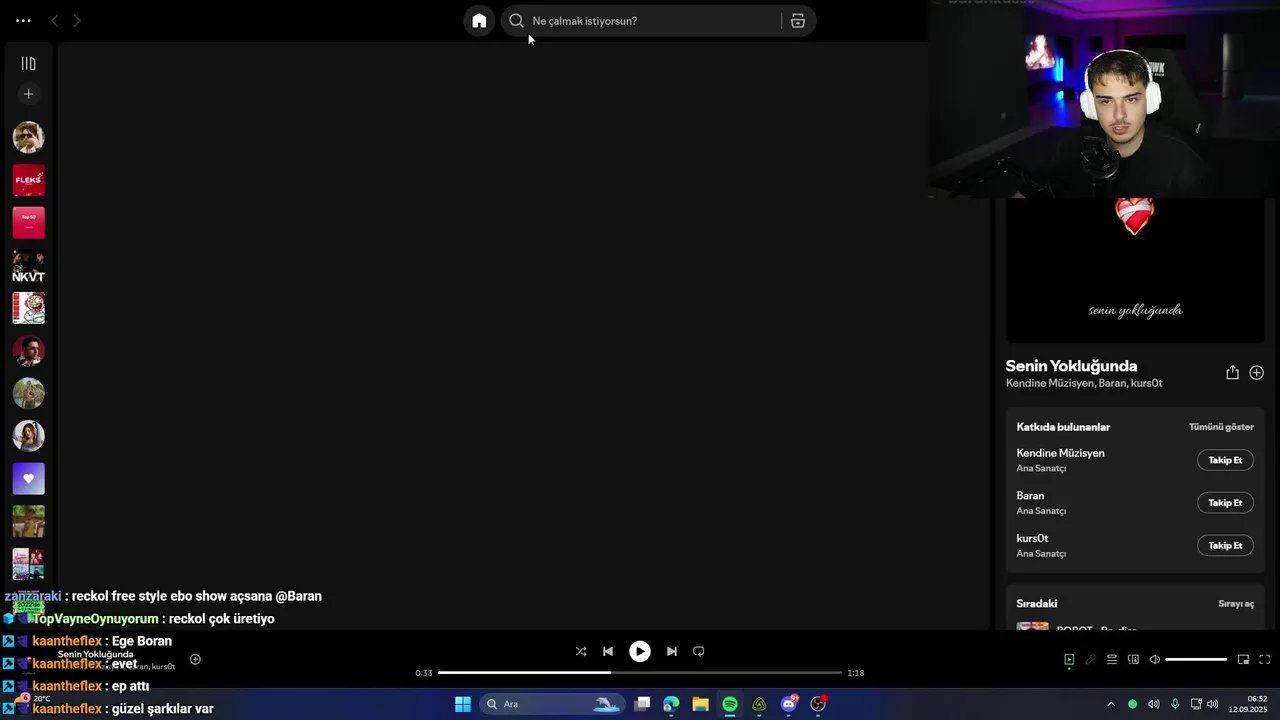The image size is (1280, 720).
Task: Open lyrics microphone icon
Action: click(1091, 660)
